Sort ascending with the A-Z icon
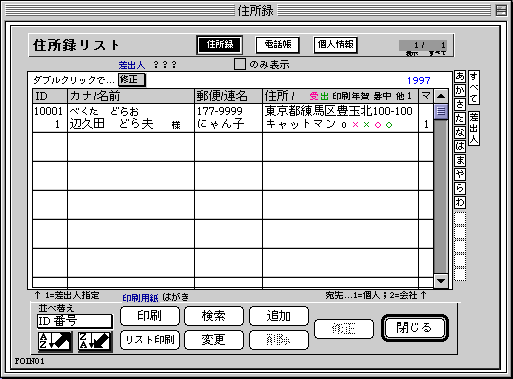 click(x=55, y=341)
